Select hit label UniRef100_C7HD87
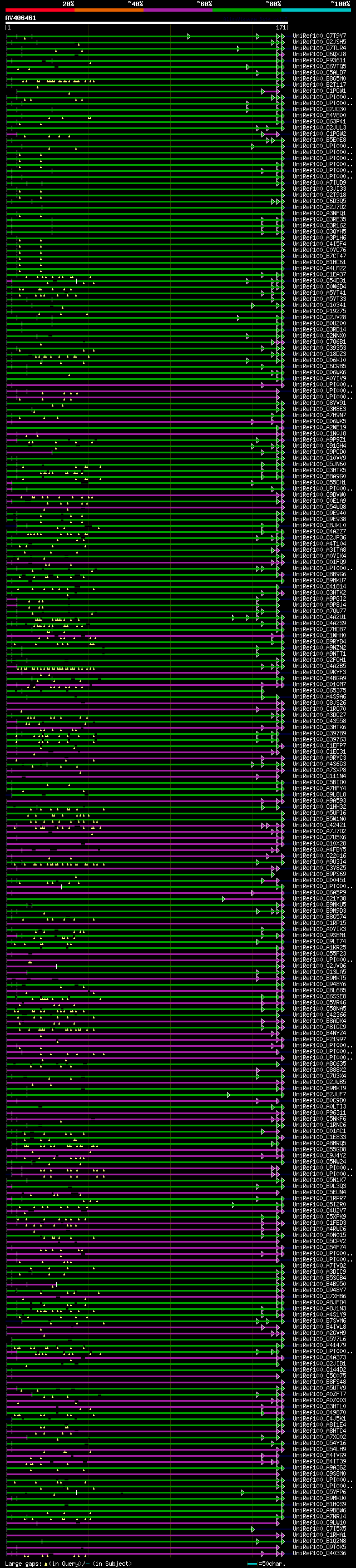 point(319,630)
